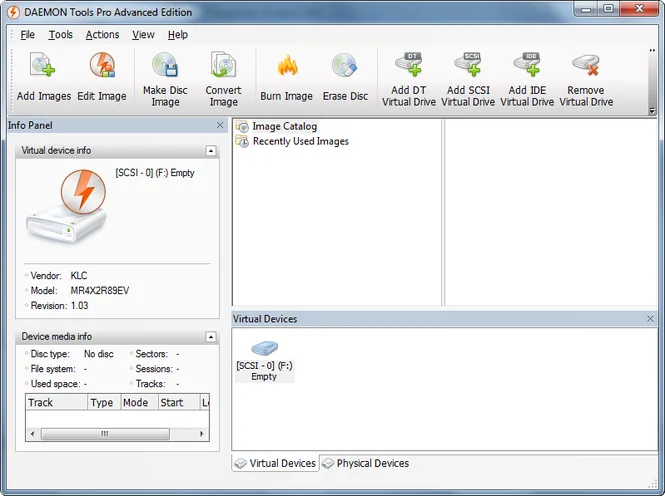The width and height of the screenshot is (665, 496).
Task: Click the "Device media info" section header
Action: coord(117,337)
